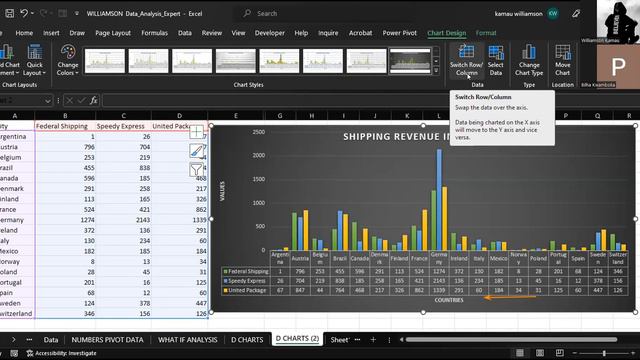Image resolution: width=640 pixels, height=360 pixels.
Task: Open the Insert ribbon tab
Action: 51,33
